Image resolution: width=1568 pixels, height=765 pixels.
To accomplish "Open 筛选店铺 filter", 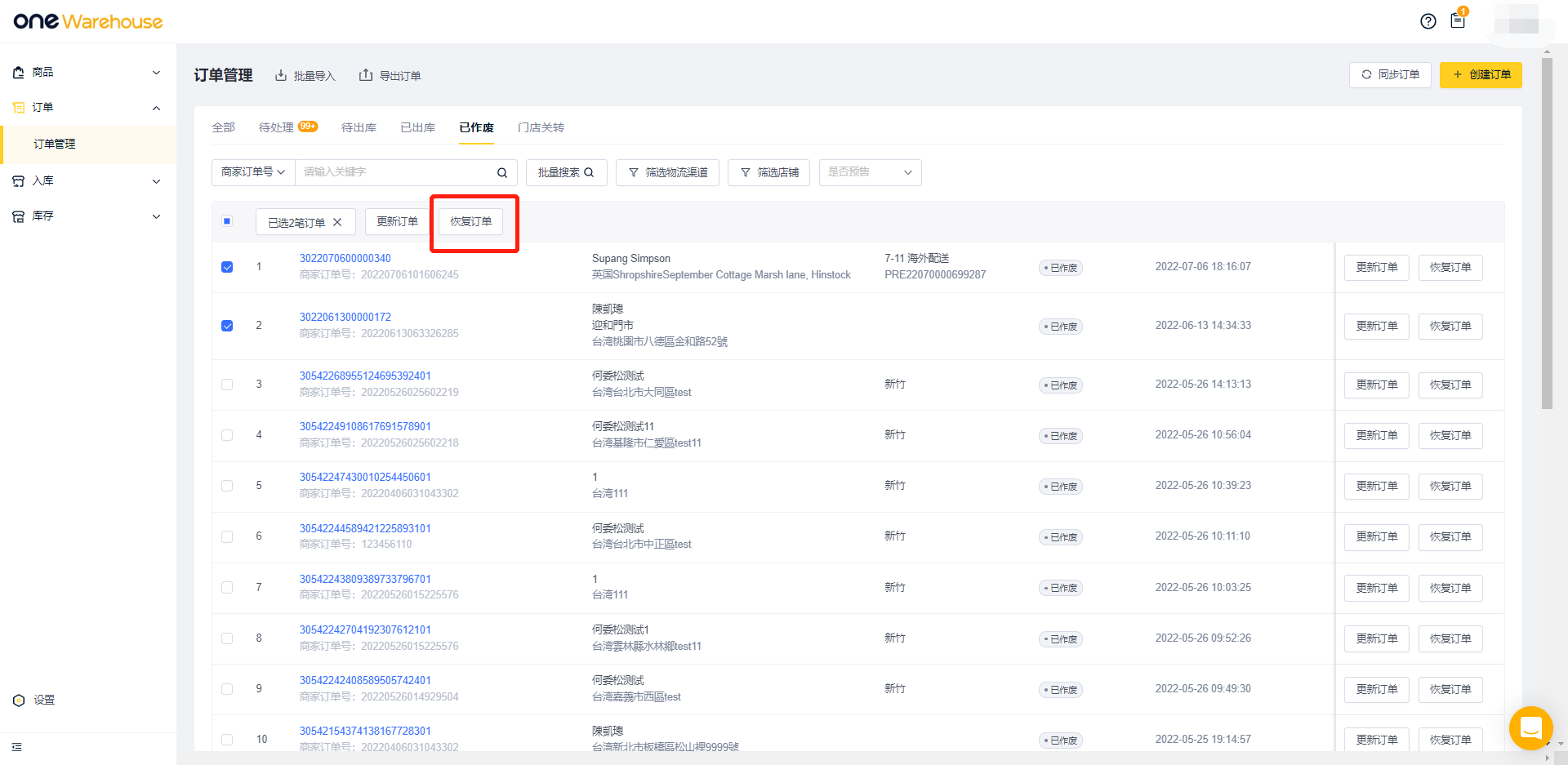I will [x=768, y=172].
